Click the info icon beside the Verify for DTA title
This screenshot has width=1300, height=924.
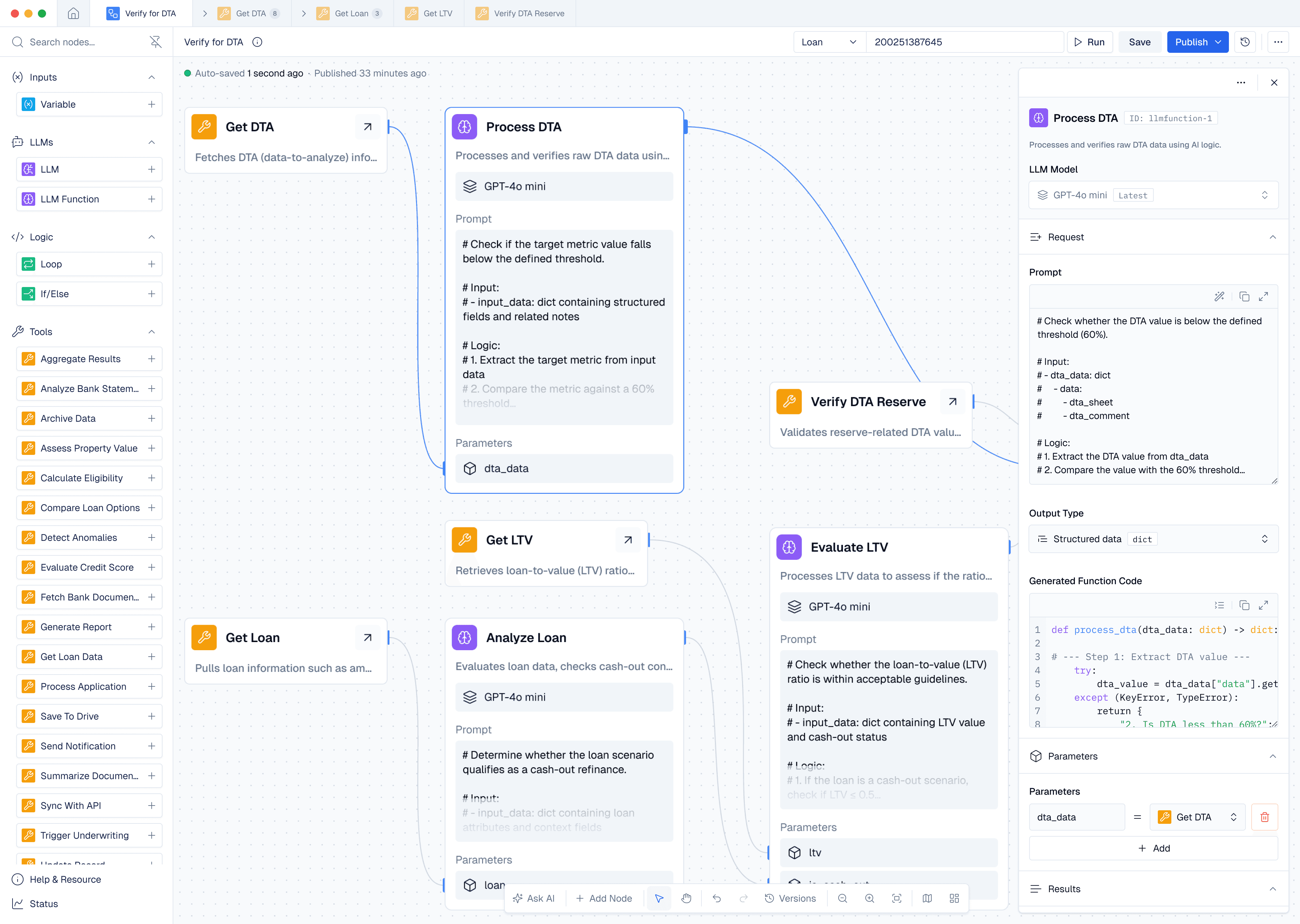257,42
